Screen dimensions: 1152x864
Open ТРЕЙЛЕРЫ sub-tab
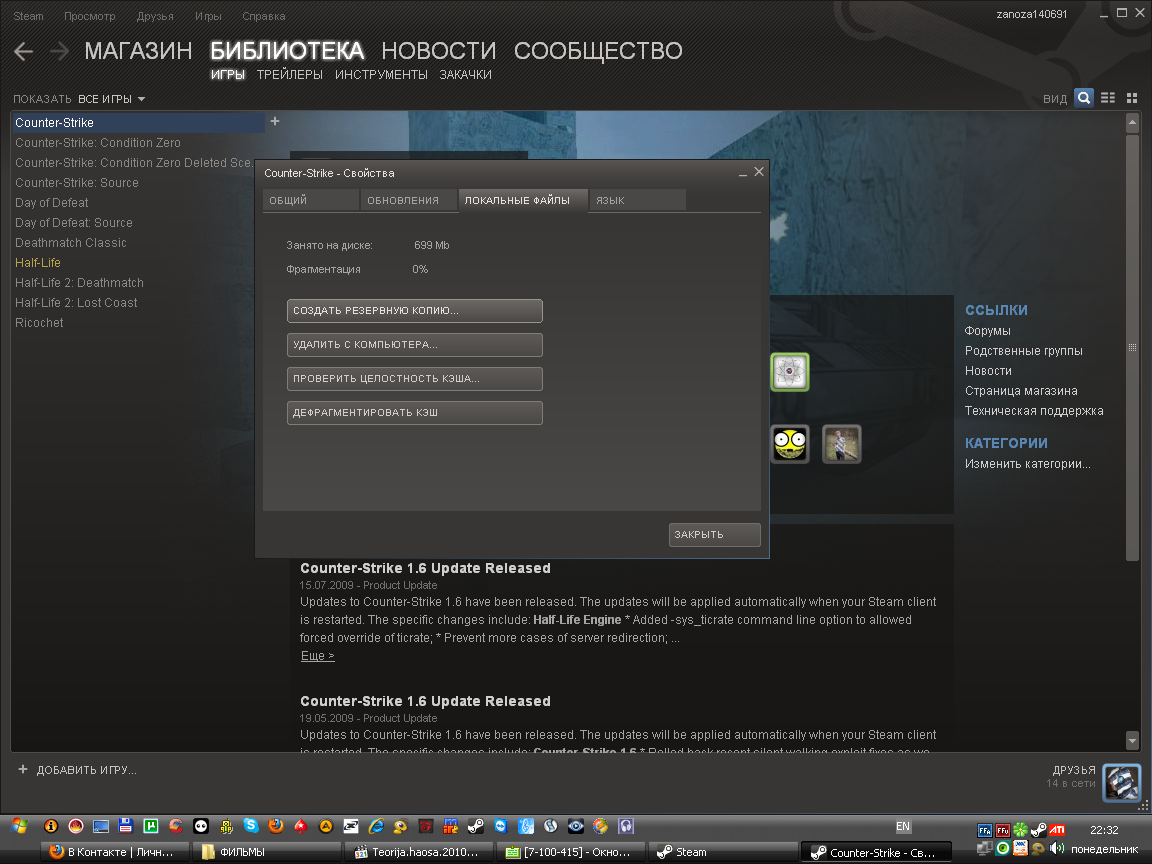[289, 75]
